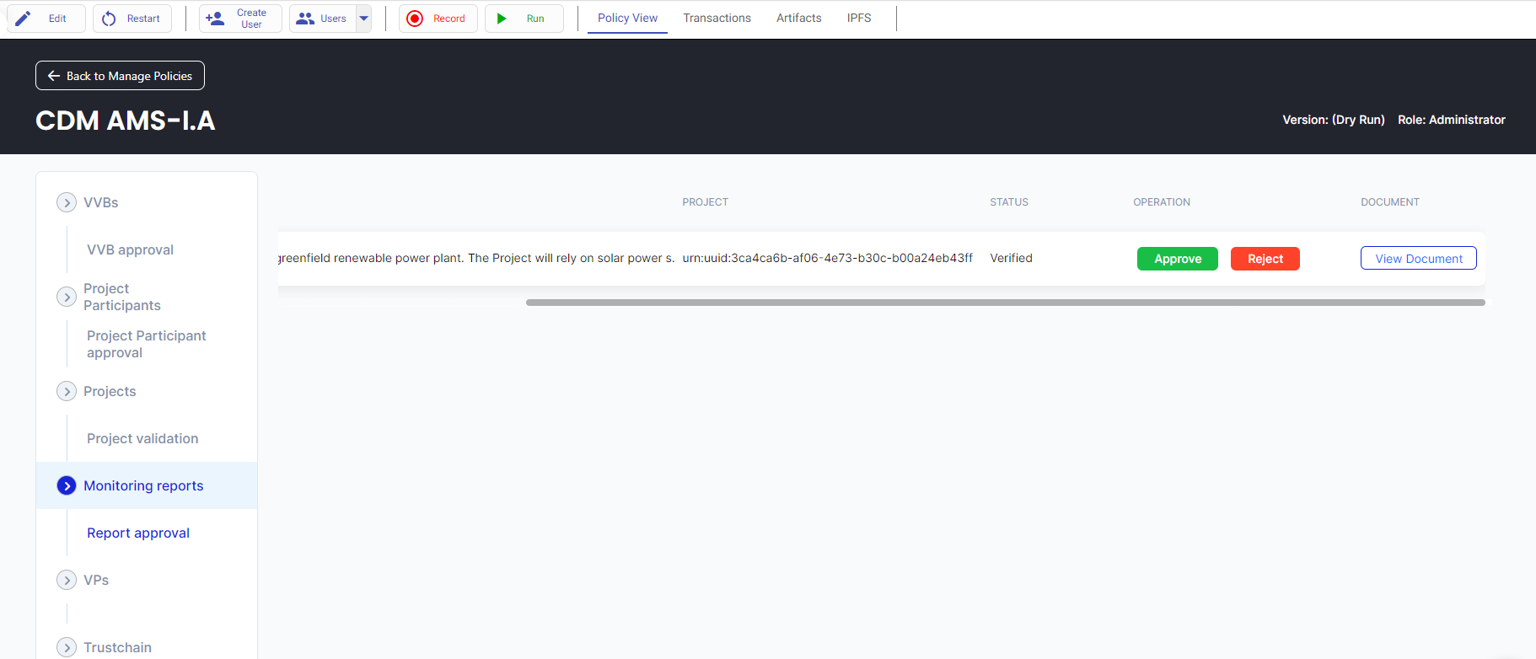Click the Create User add-person icon
This screenshot has width=1536, height=659.
point(214,18)
